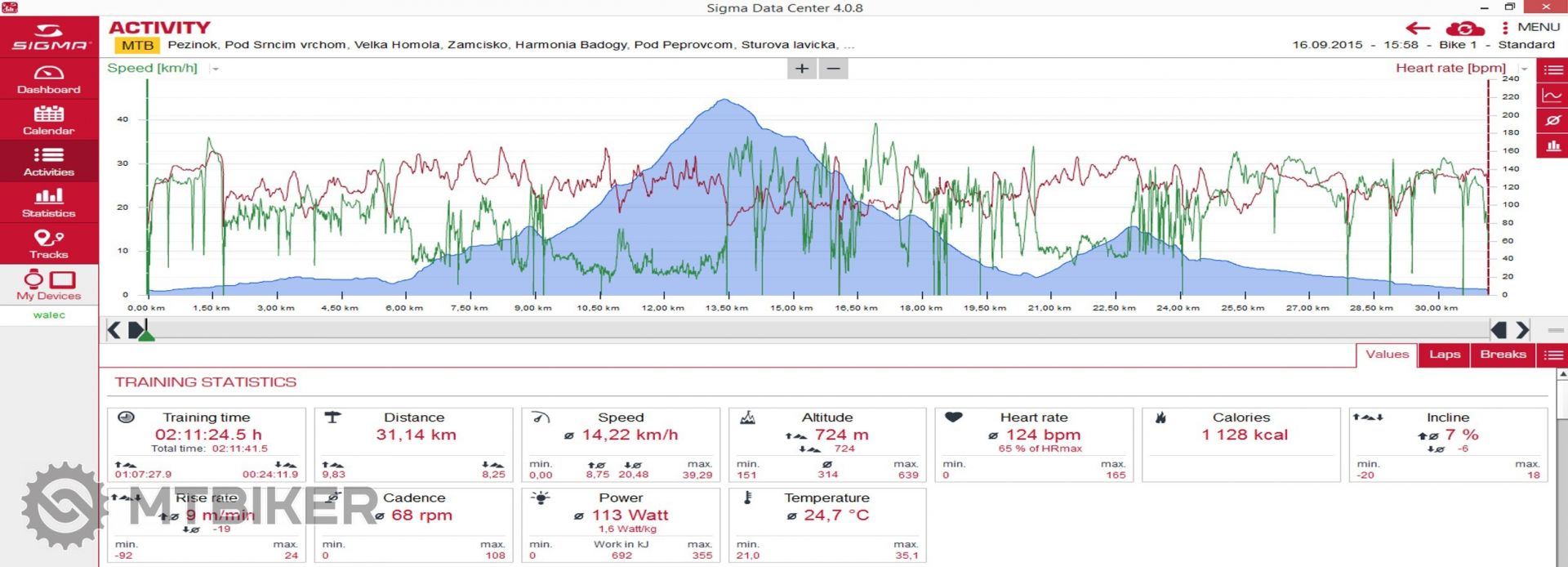Switch to the Breaks tab
1568x567 pixels.
pyautogui.click(x=1503, y=355)
